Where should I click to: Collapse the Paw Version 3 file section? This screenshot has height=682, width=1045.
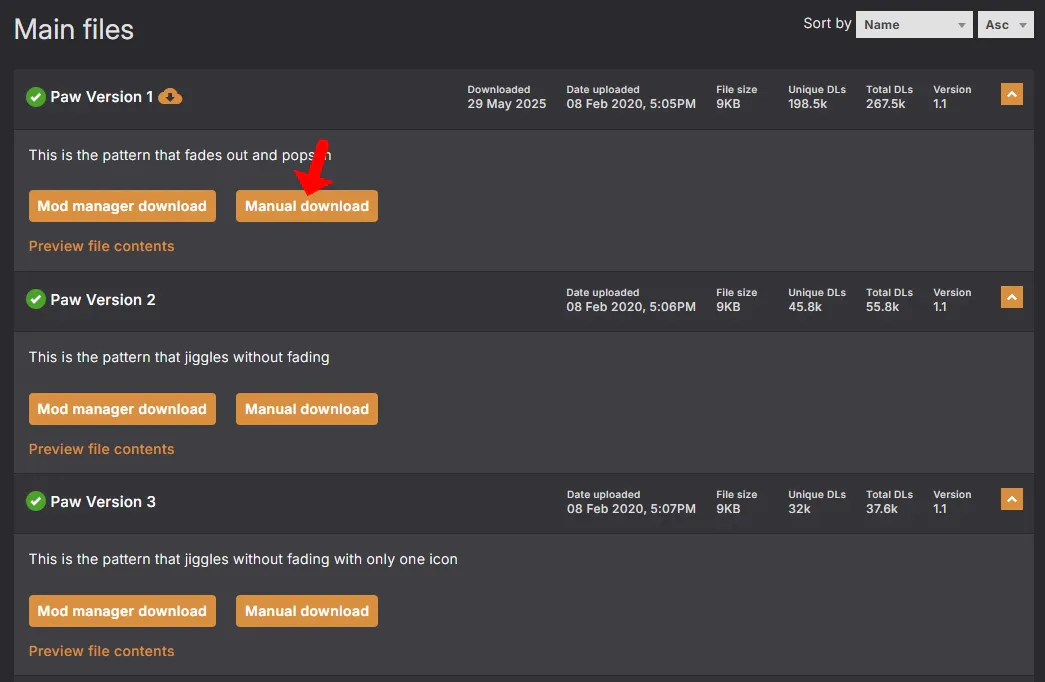1011,500
